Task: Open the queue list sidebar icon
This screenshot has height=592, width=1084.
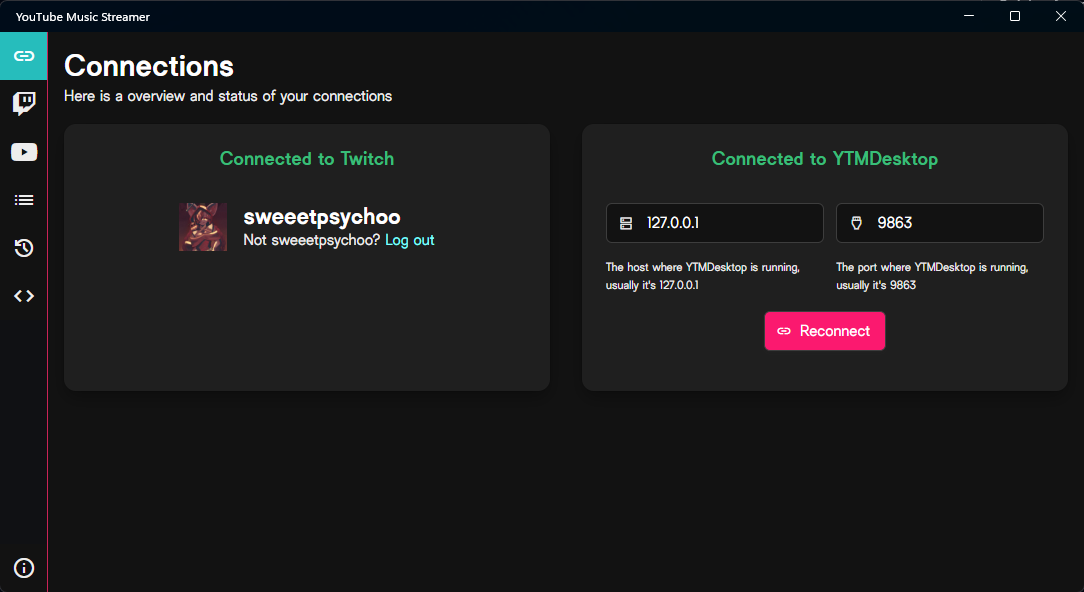Action: [24, 200]
